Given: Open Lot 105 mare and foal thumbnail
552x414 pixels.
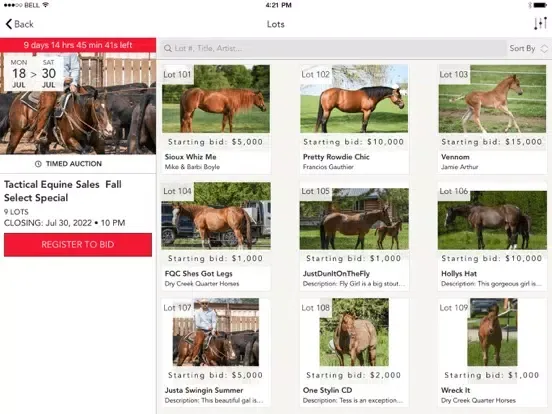Looking at the screenshot, I should (x=354, y=219).
